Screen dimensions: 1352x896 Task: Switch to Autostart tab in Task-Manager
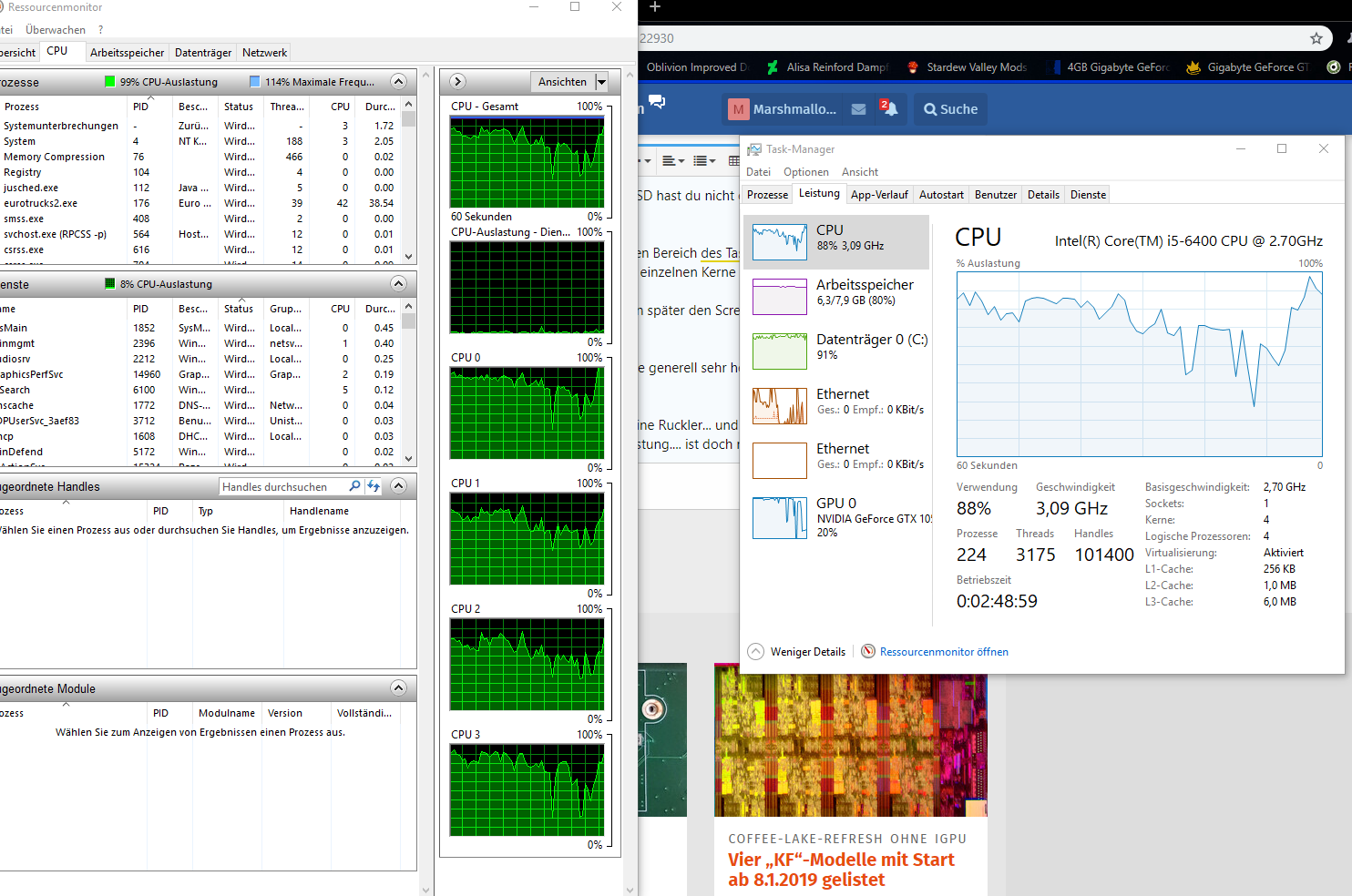coord(941,195)
